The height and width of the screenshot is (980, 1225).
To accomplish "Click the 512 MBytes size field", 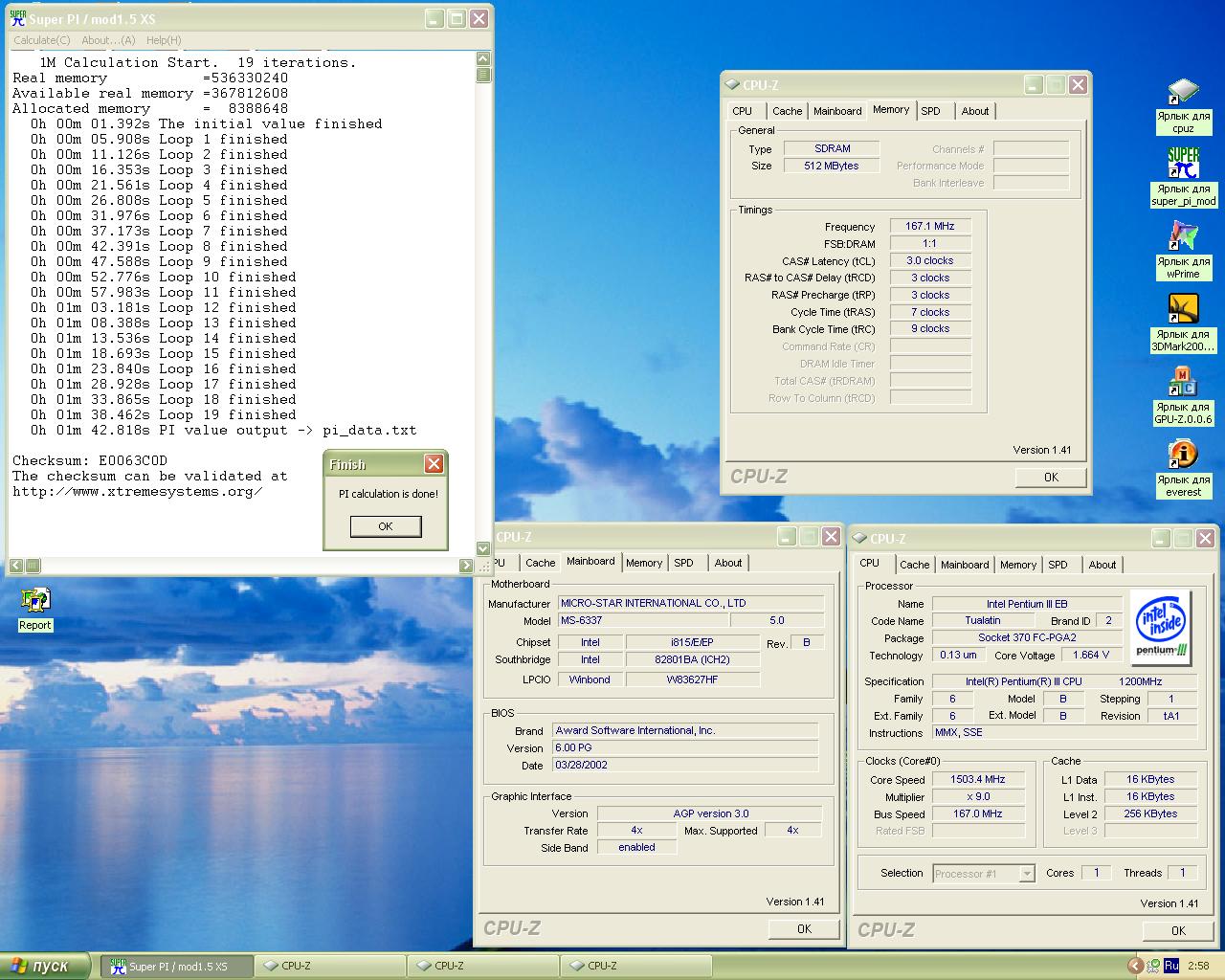I will point(833,166).
